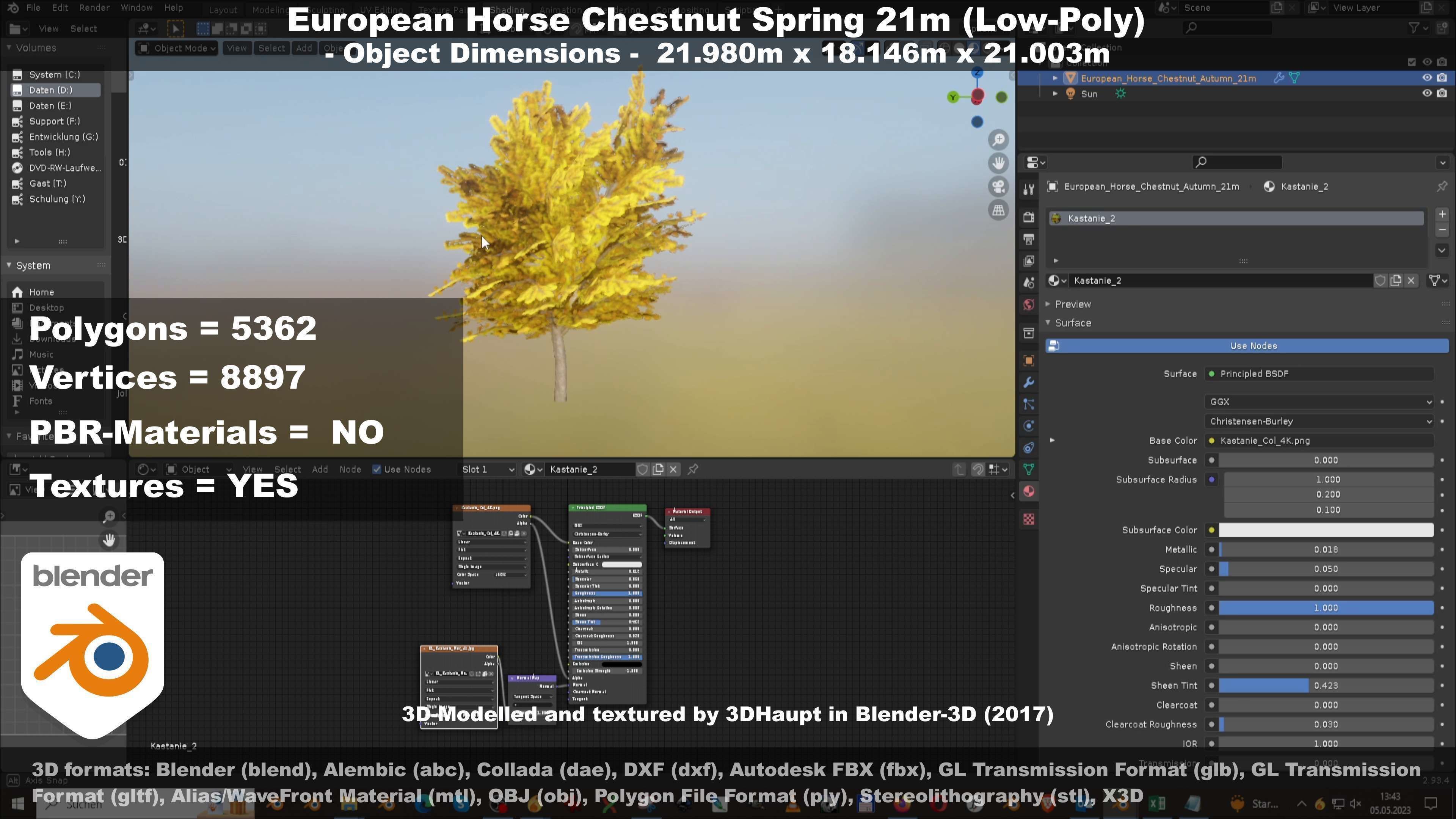Open the GGX distribution dropdown
1456x819 pixels.
click(1319, 402)
